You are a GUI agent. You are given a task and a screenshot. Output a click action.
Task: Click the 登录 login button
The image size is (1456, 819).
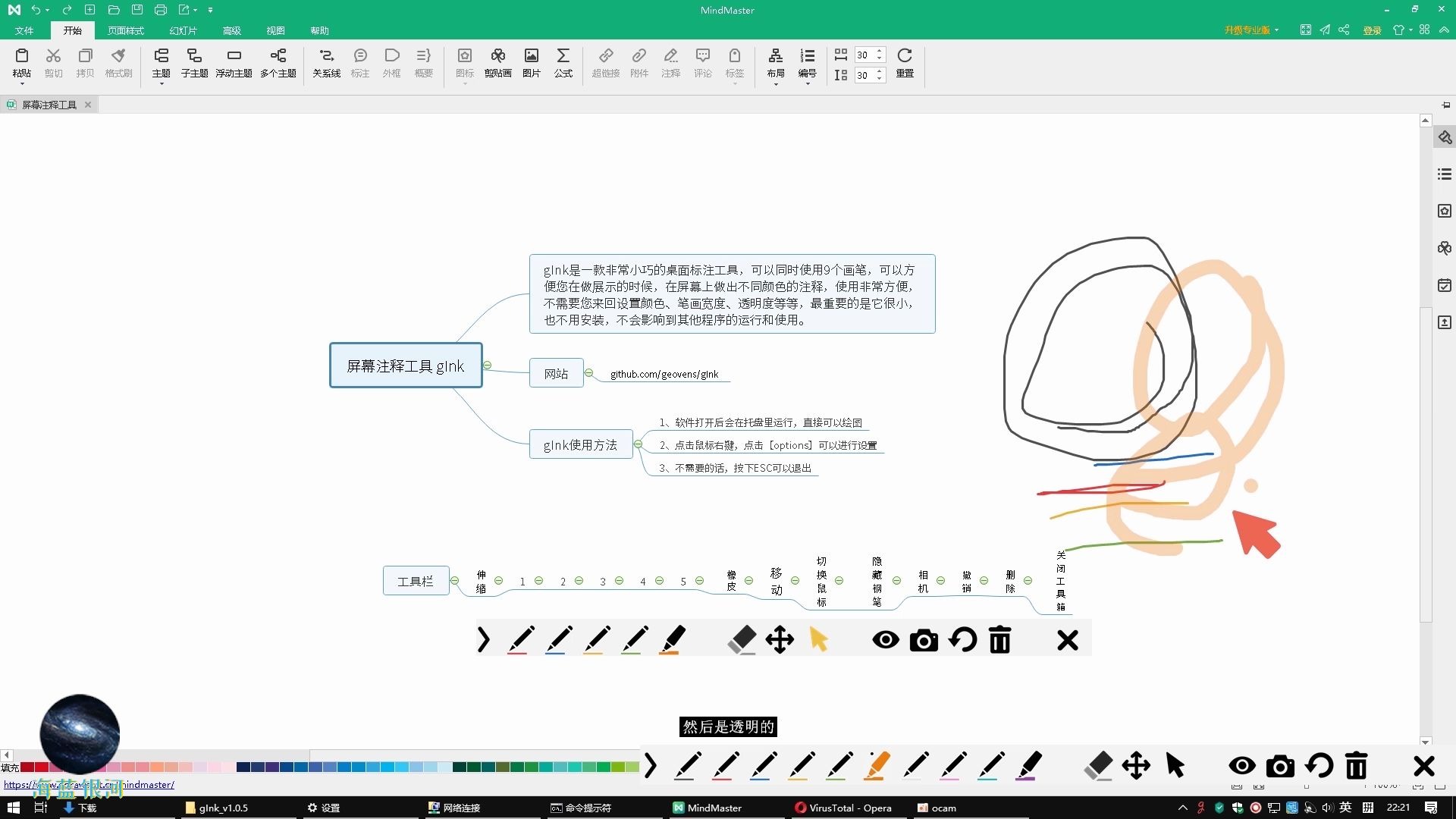(x=1372, y=30)
